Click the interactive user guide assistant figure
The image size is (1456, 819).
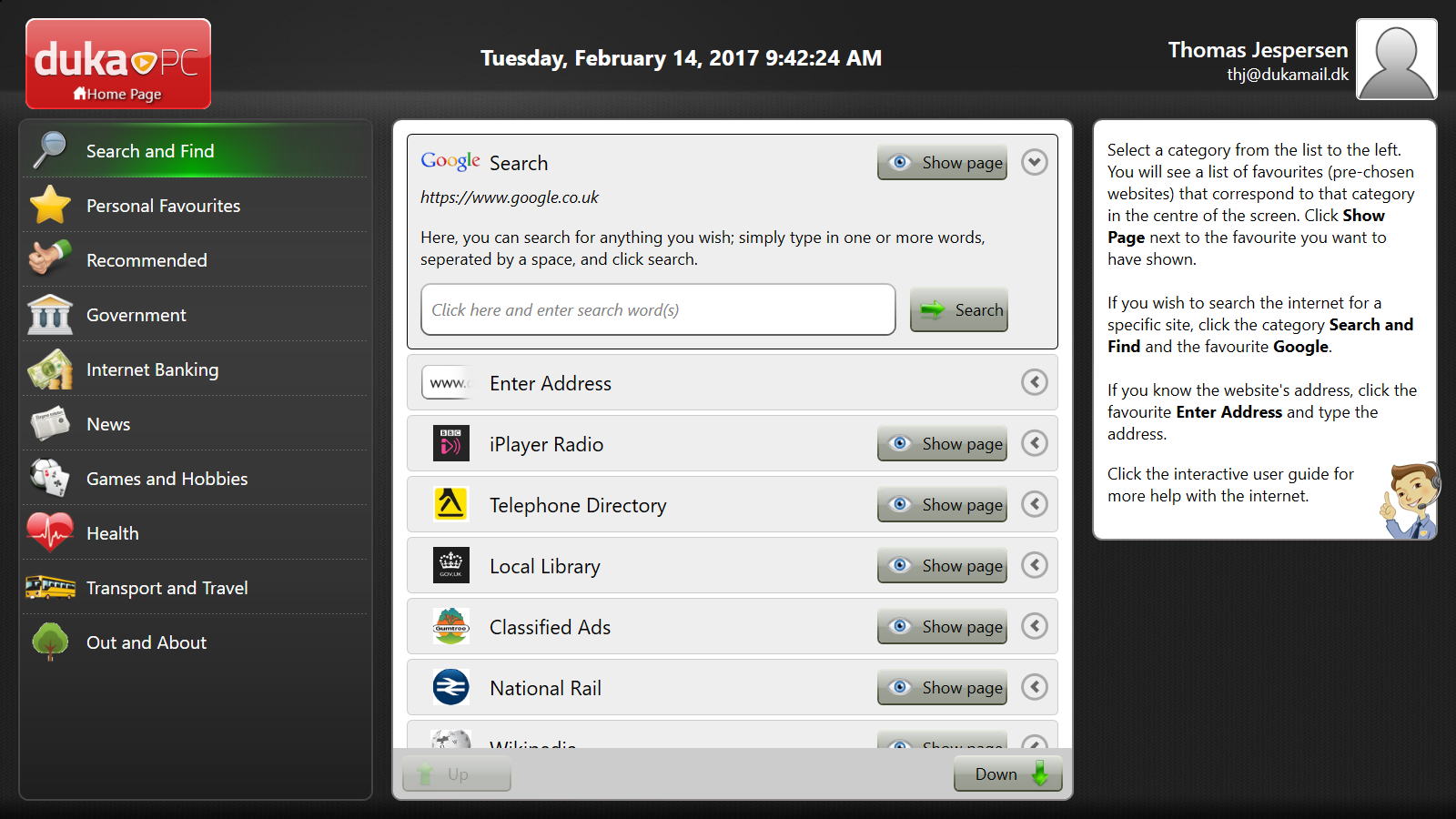click(1409, 501)
